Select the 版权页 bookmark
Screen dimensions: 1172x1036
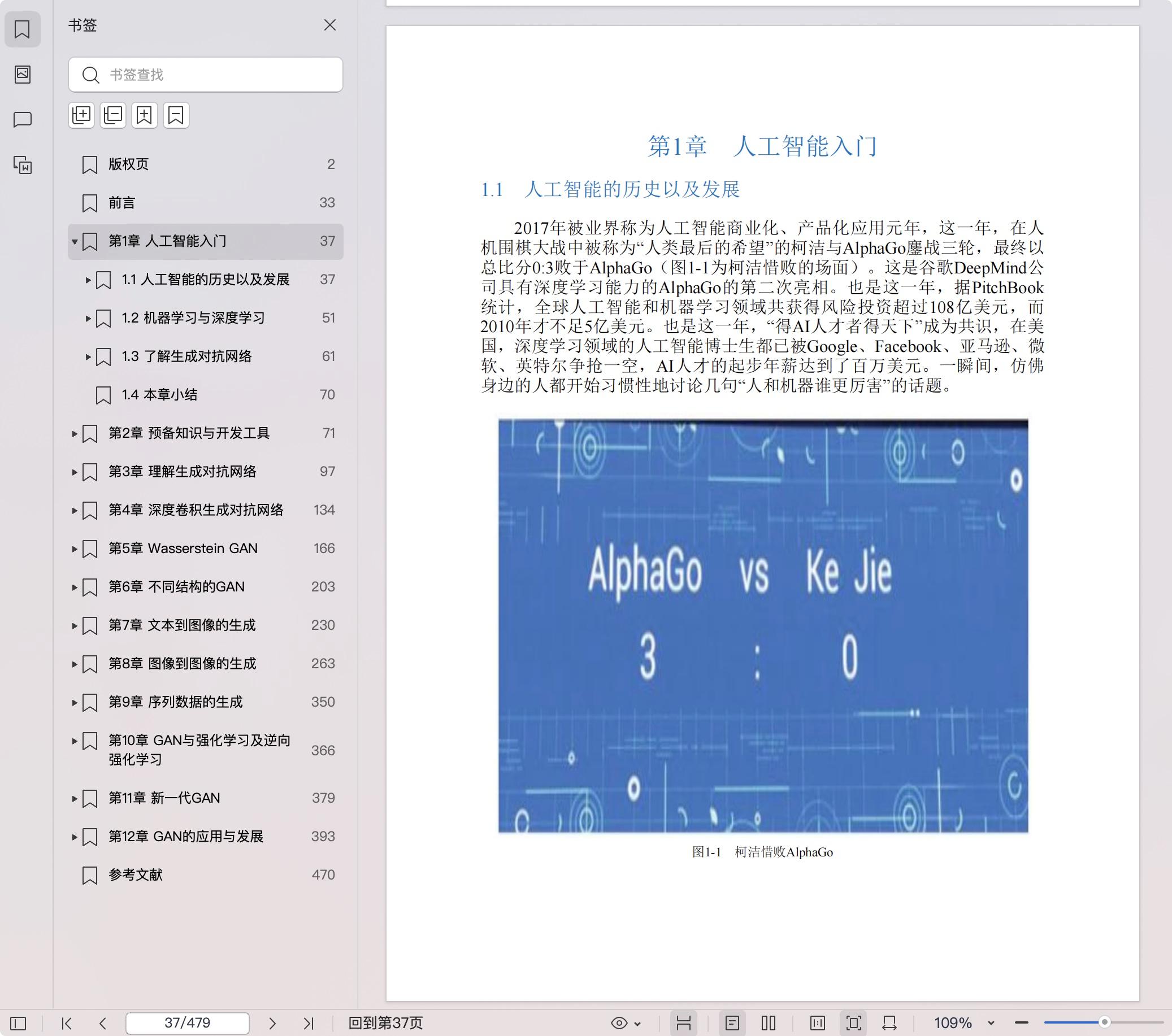(x=205, y=164)
